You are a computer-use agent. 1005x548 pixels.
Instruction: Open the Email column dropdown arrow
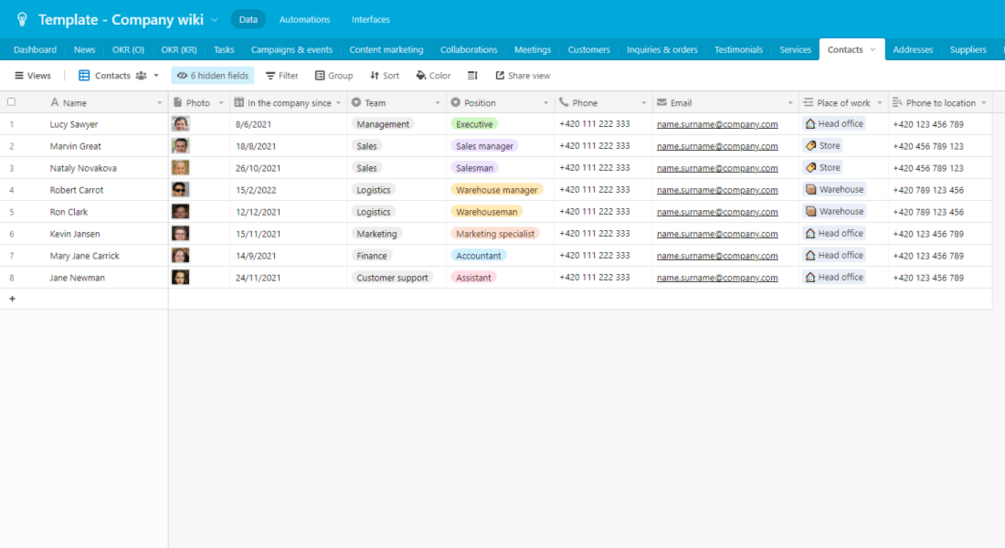(x=790, y=103)
